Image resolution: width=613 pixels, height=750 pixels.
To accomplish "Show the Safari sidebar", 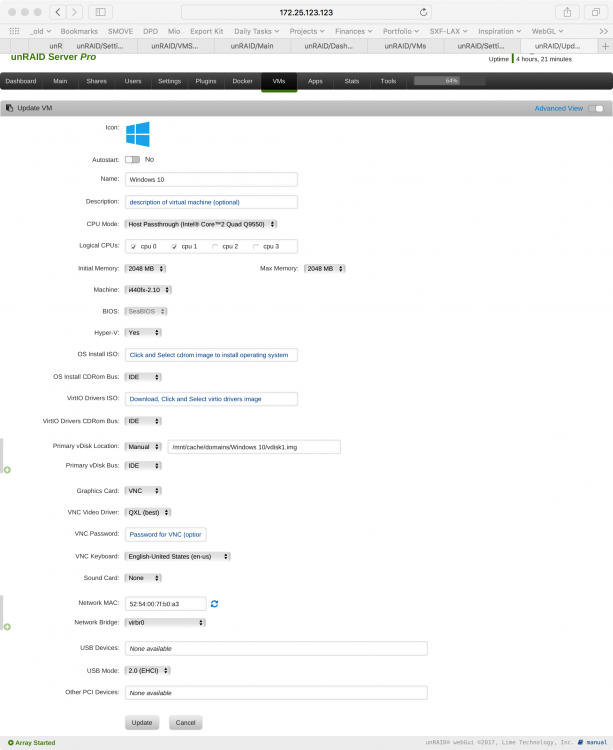I will pyautogui.click(x=100, y=12).
